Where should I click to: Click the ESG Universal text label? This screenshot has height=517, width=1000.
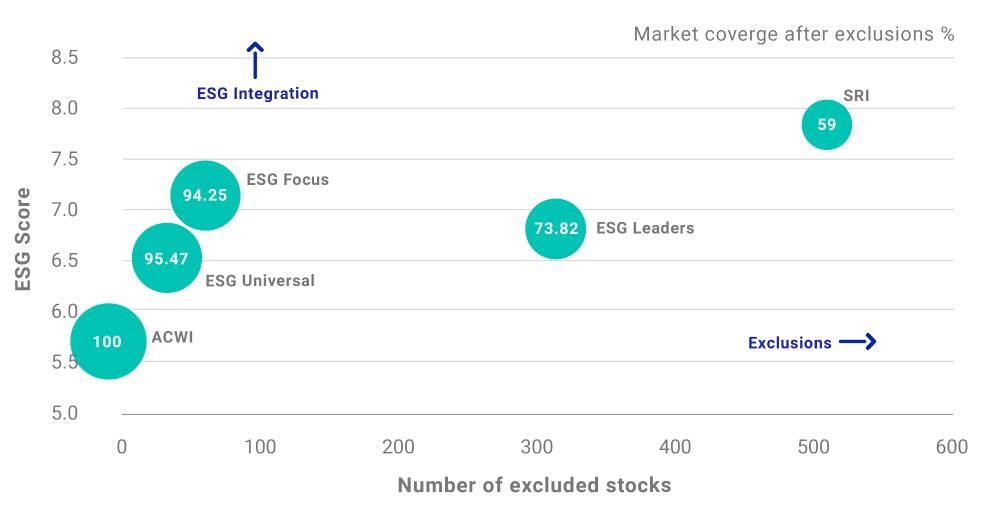[259, 281]
